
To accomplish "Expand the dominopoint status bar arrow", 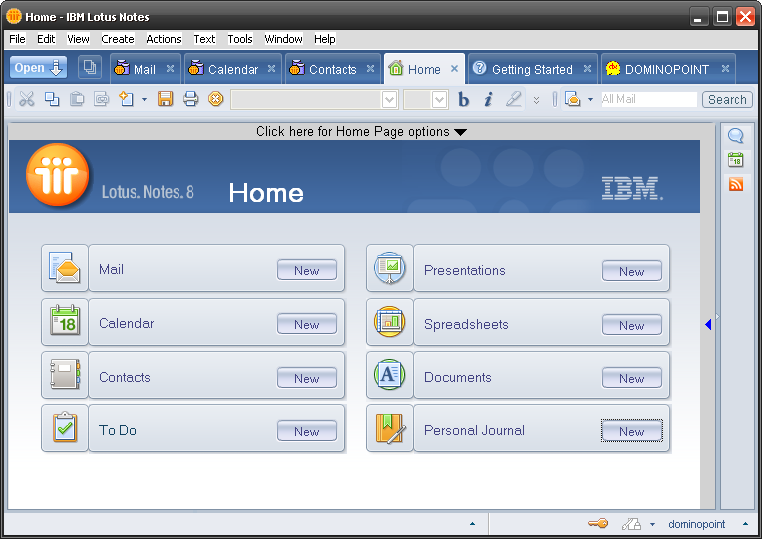I will click(745, 523).
